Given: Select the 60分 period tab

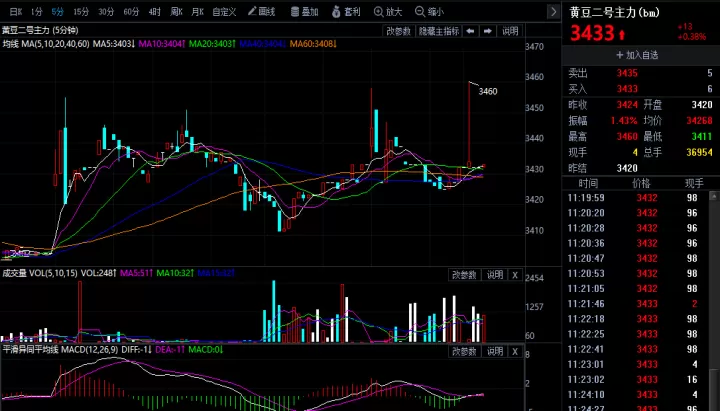Looking at the screenshot, I should point(131,11).
